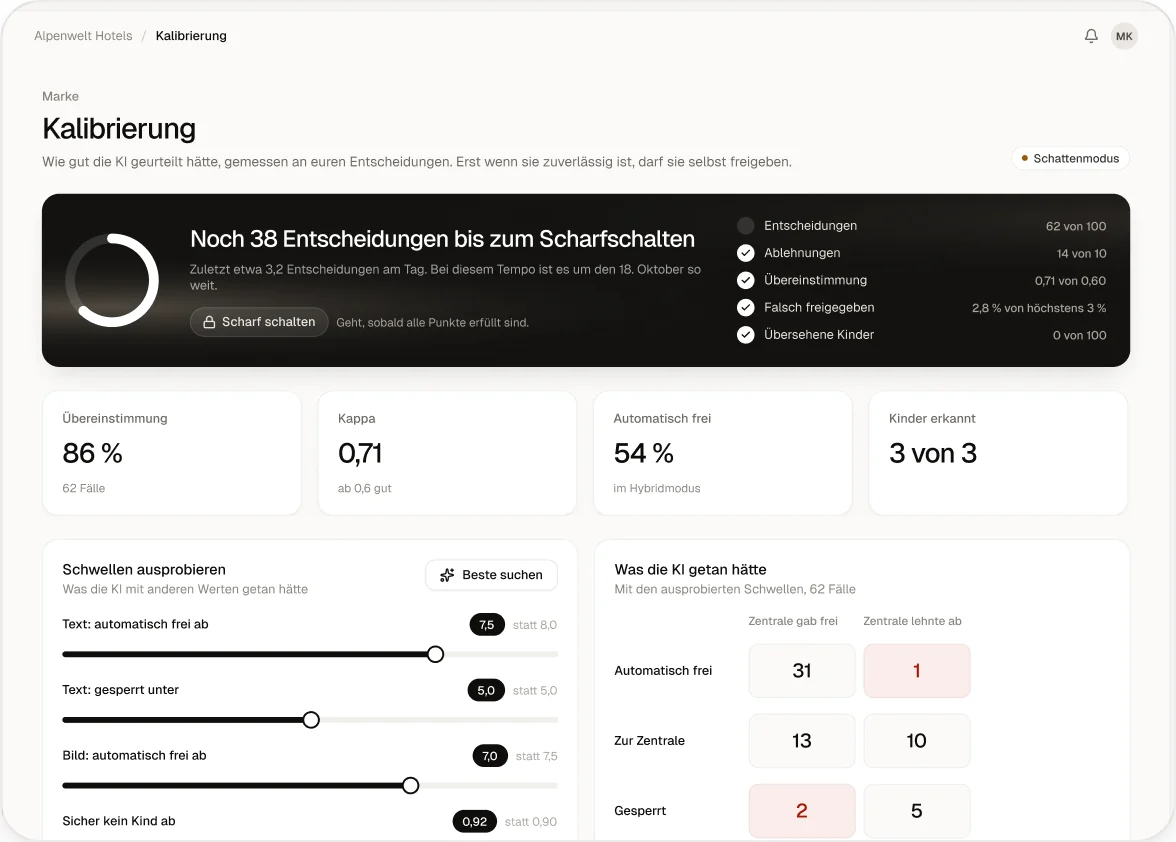1176x842 pixels.
Task: Click the '0,71 von 0,60' value
Action: [x=1070, y=280]
